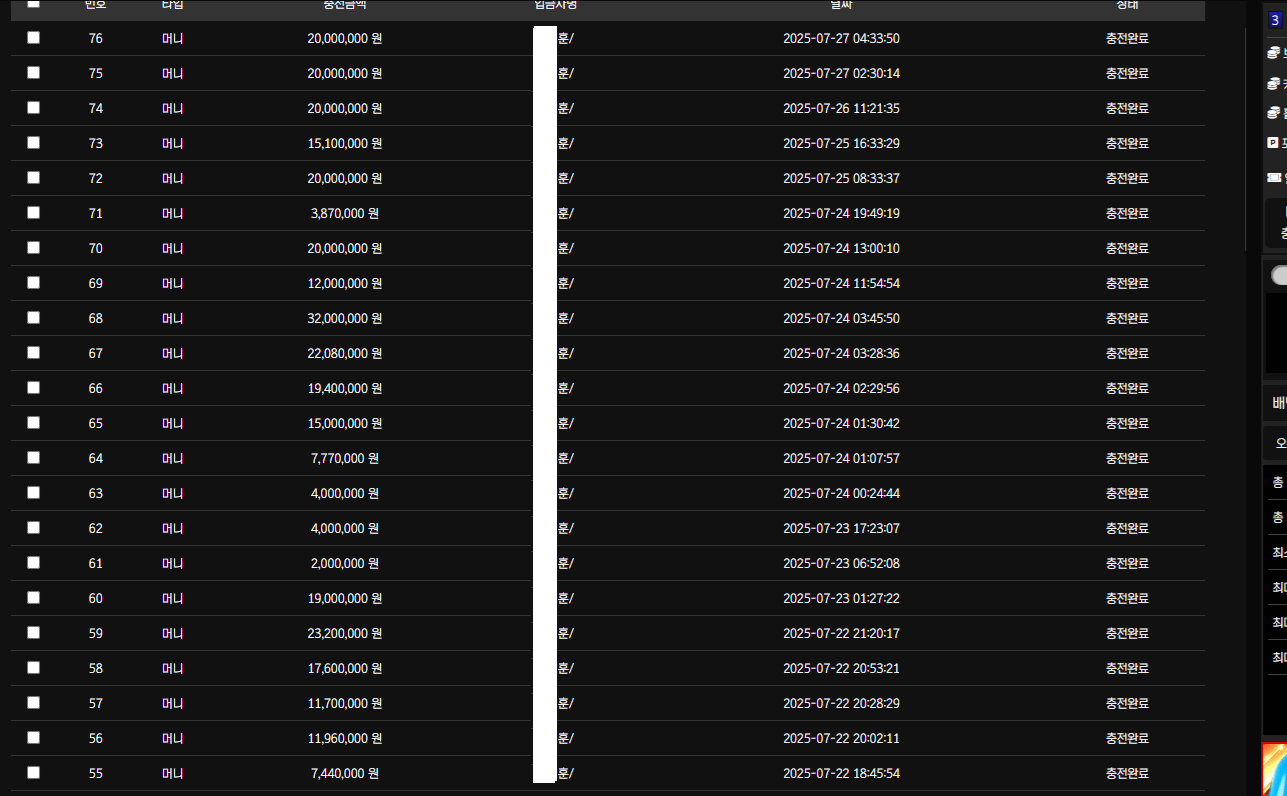Viewport: 1287px width, 796px height.
Task: Click the third coin stack icon in sidebar
Action: [1273, 112]
